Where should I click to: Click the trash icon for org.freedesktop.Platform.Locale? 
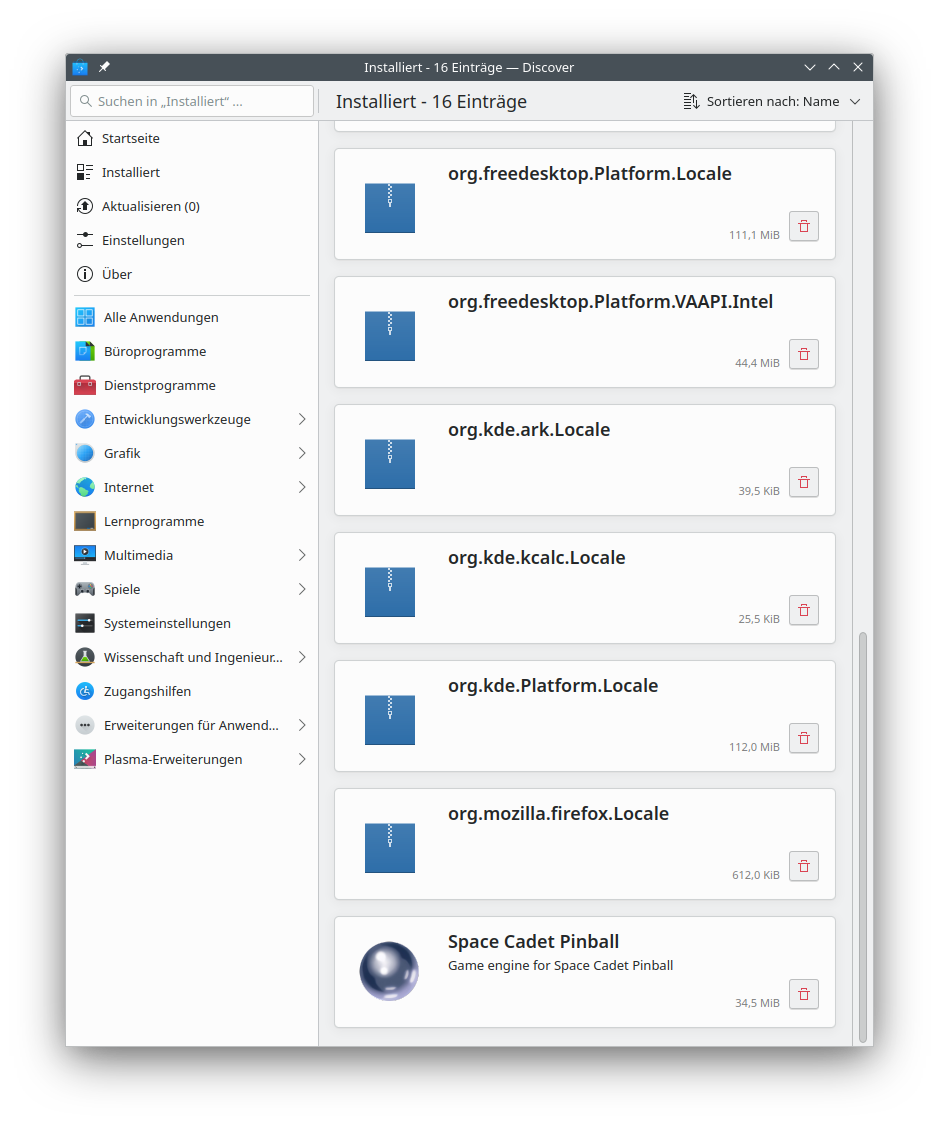804,226
